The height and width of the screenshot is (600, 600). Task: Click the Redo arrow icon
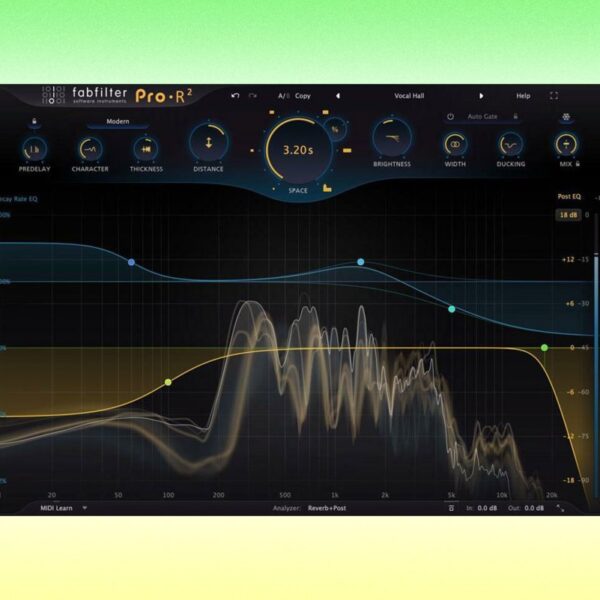[253, 96]
